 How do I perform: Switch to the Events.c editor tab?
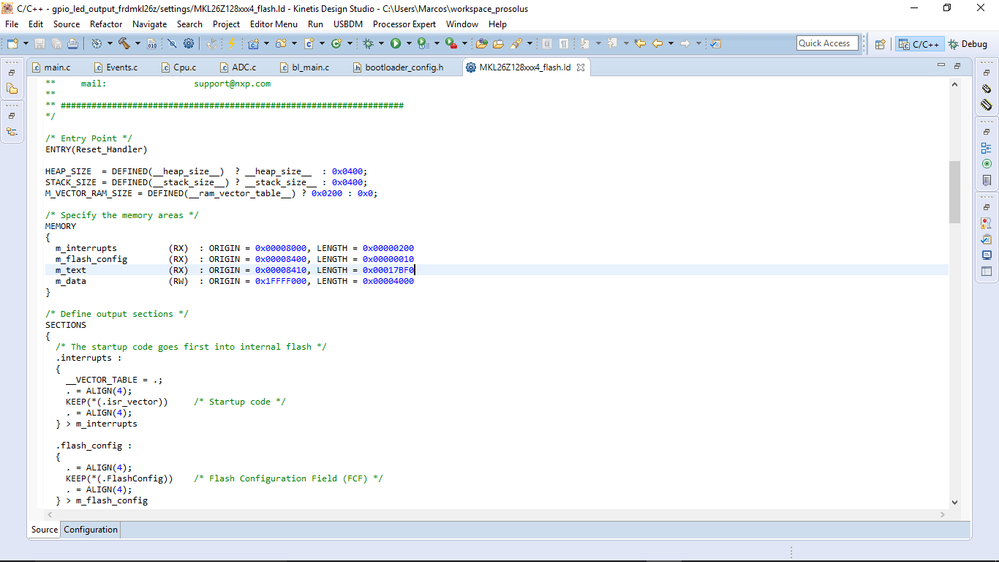coord(117,67)
